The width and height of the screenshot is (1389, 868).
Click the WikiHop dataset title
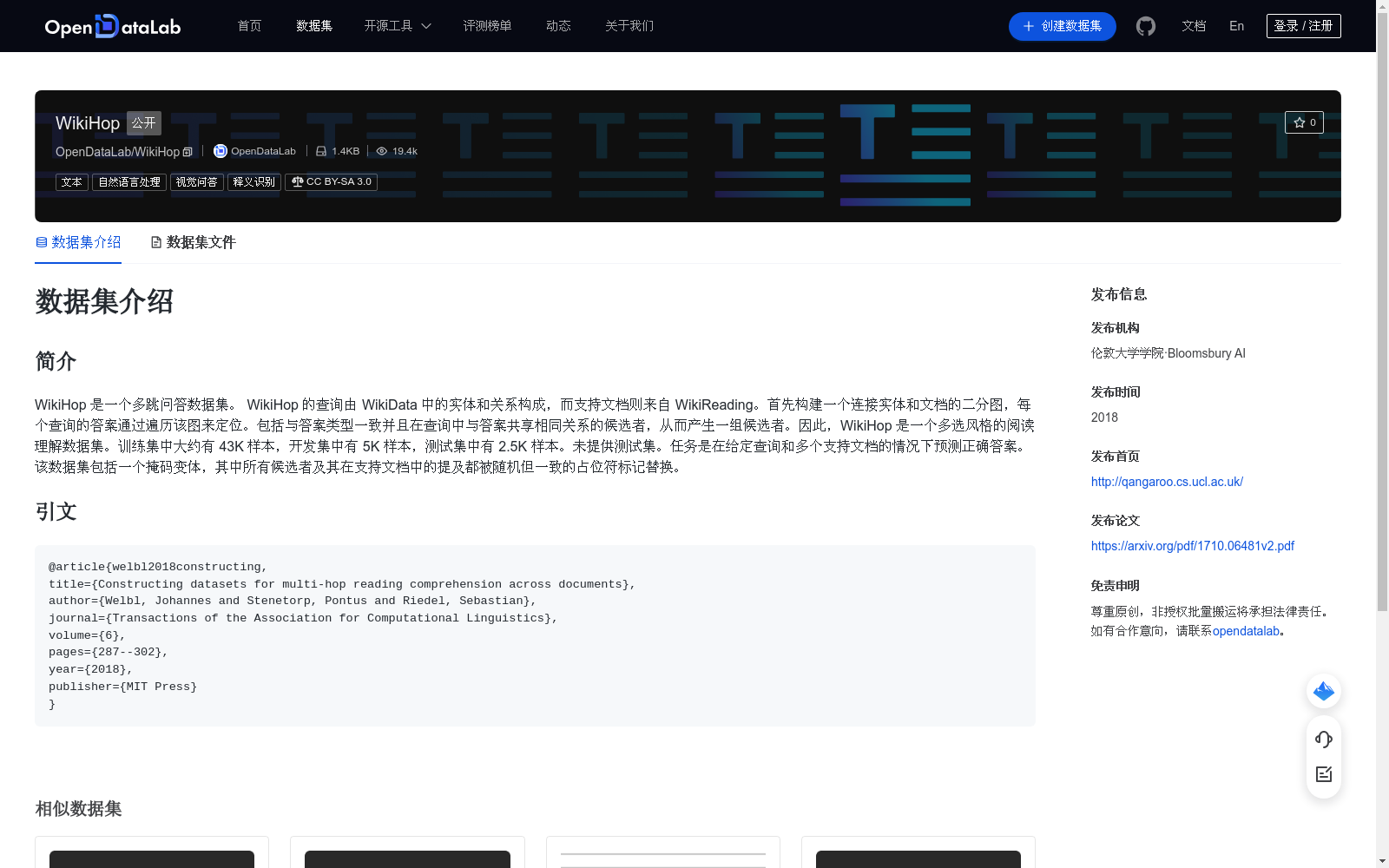88,123
